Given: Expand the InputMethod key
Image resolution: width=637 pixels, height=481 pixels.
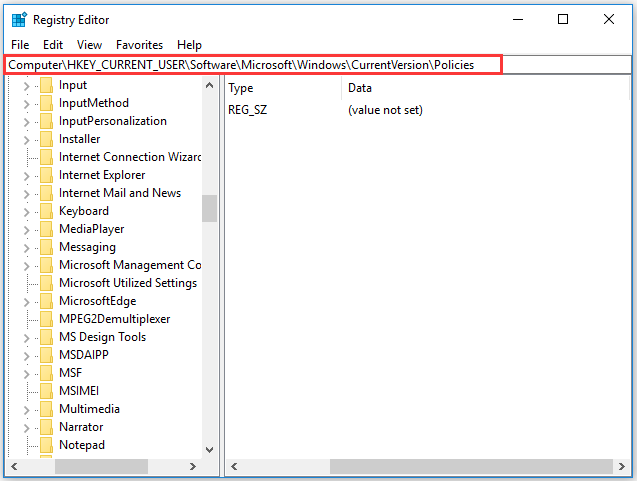Looking at the screenshot, I should click(x=26, y=104).
